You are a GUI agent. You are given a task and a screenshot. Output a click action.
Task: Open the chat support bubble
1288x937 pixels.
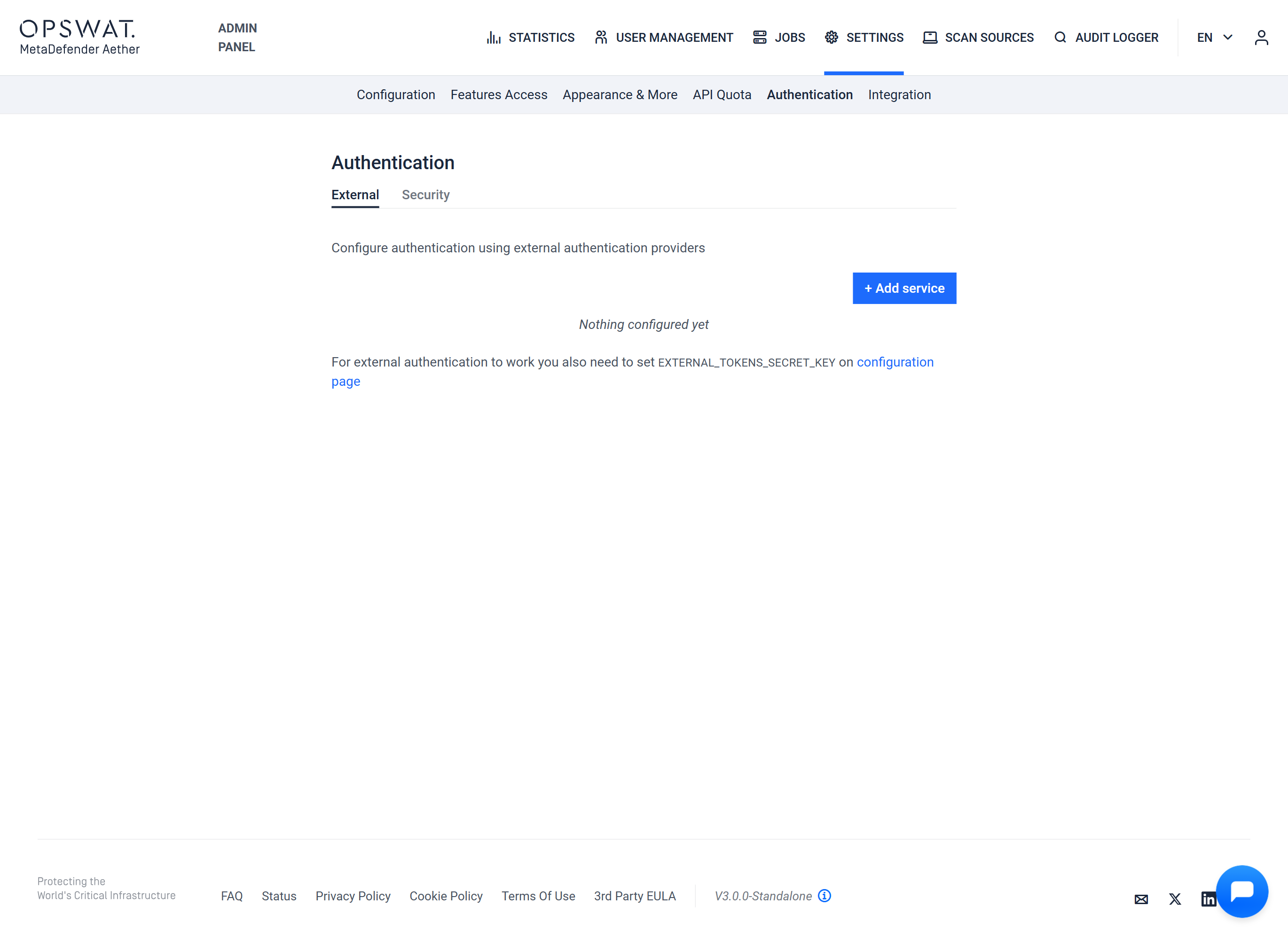coord(1241,890)
